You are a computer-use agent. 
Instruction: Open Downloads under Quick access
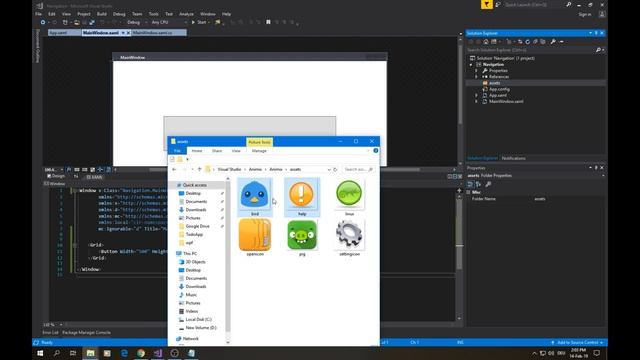coord(196,210)
